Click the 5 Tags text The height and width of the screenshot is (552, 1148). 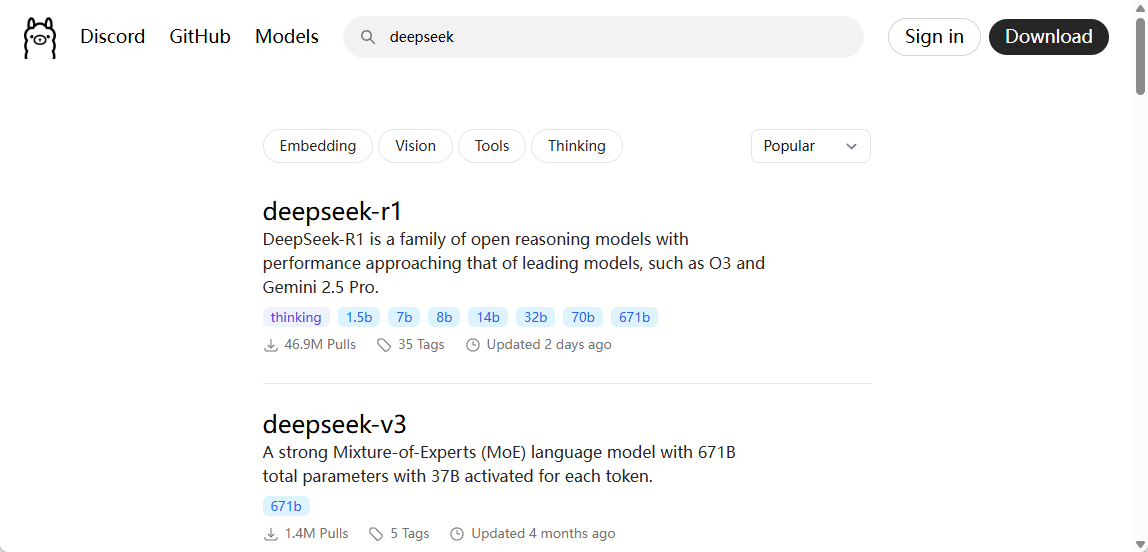(410, 534)
